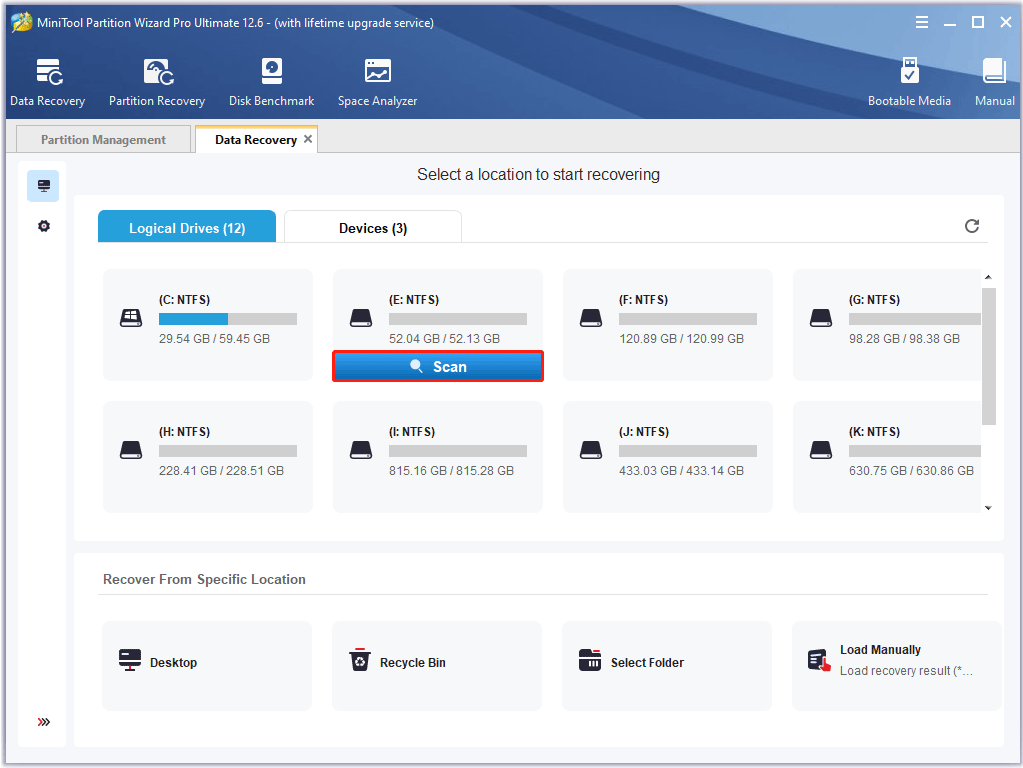Open the Space Analyzer tool
The image size is (1023, 768).
(377, 82)
